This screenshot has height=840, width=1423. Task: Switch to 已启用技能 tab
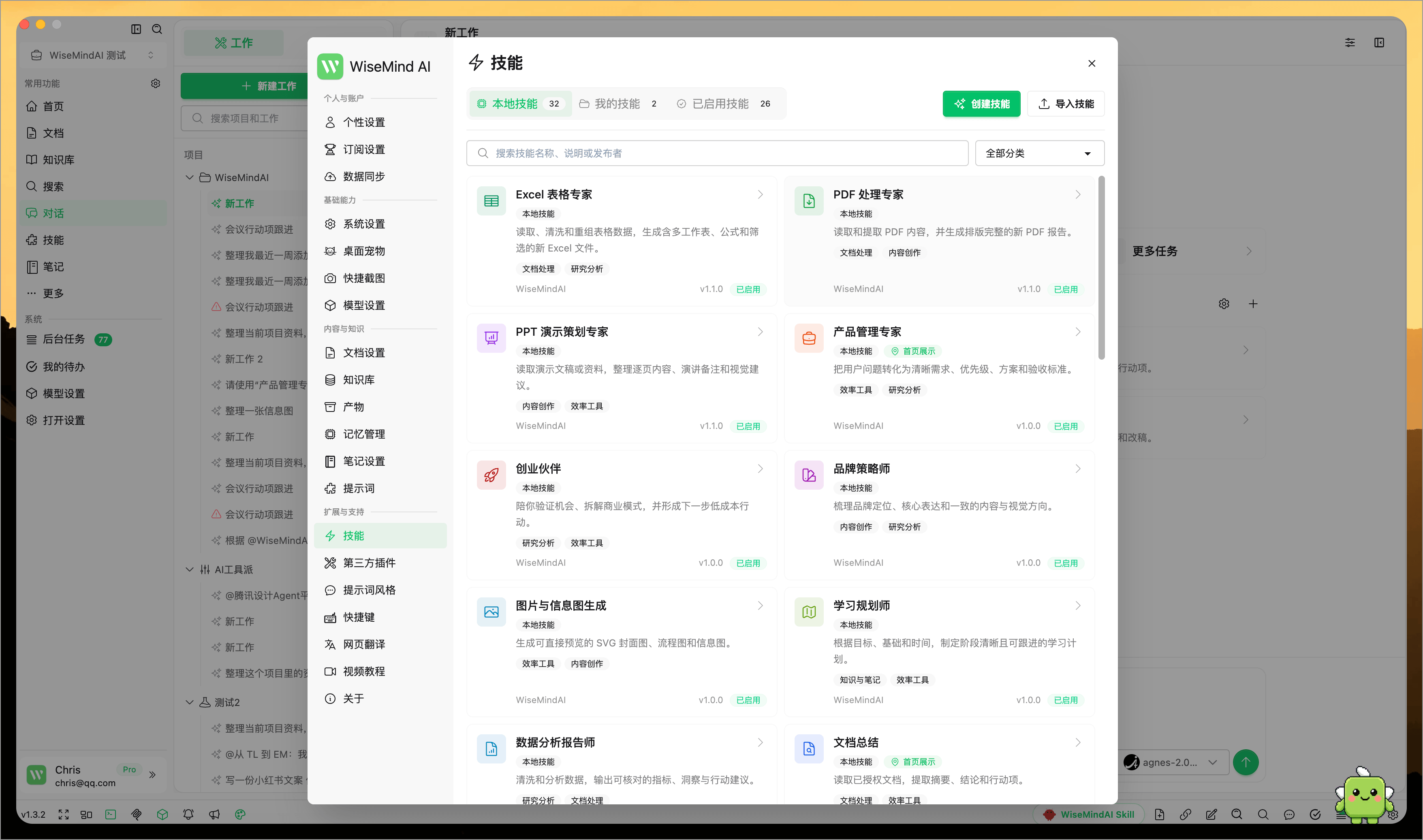[x=724, y=104]
